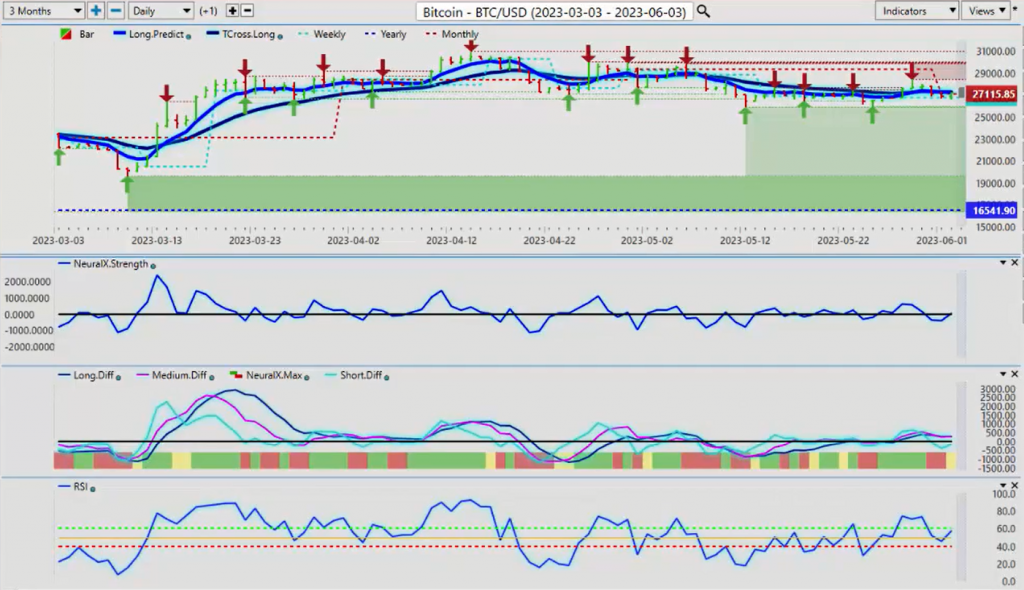Click the NeuralX.Max legend icon
This screenshot has width=1024, height=590.
[236, 375]
